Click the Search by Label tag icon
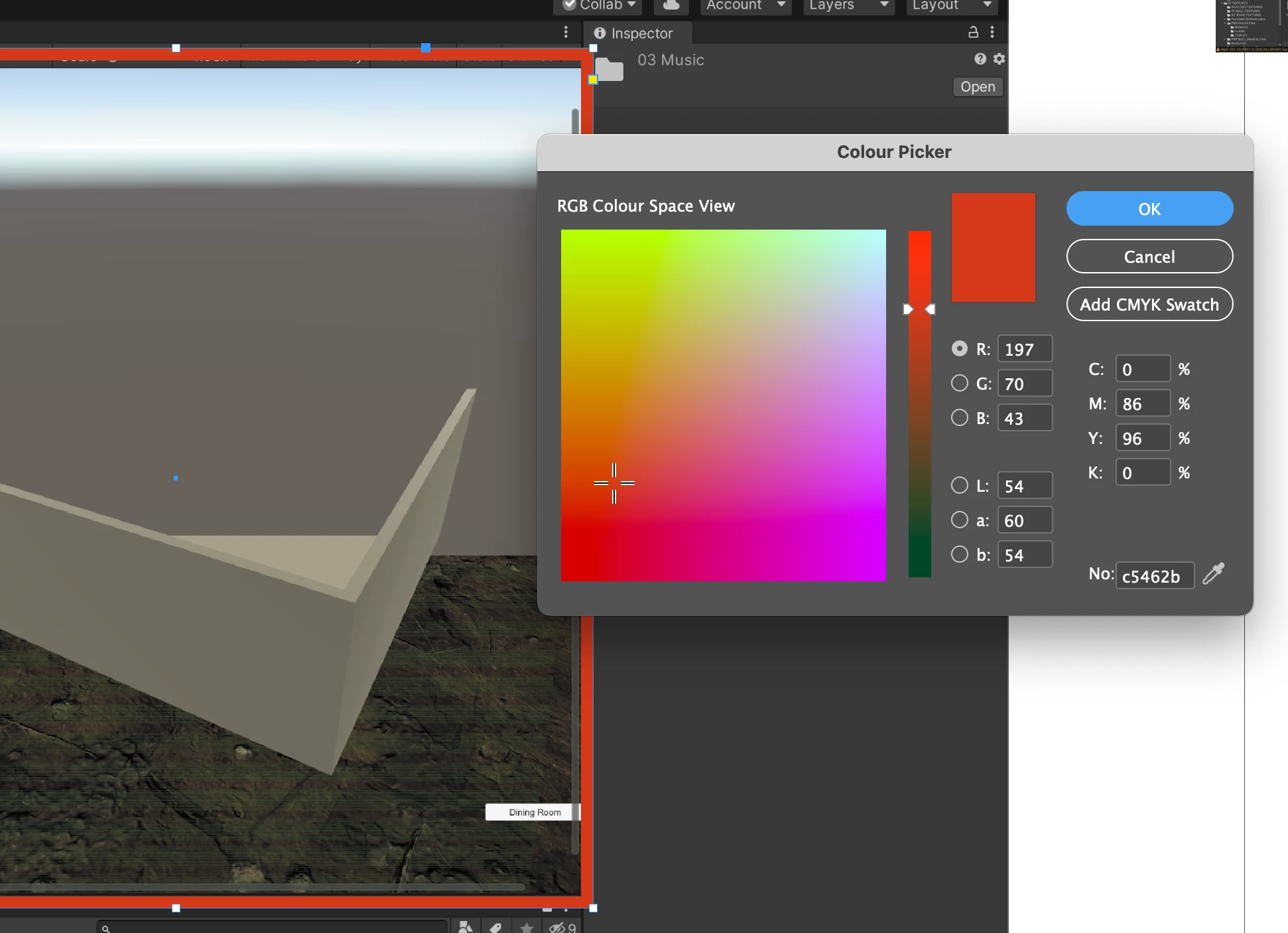 pos(495,927)
